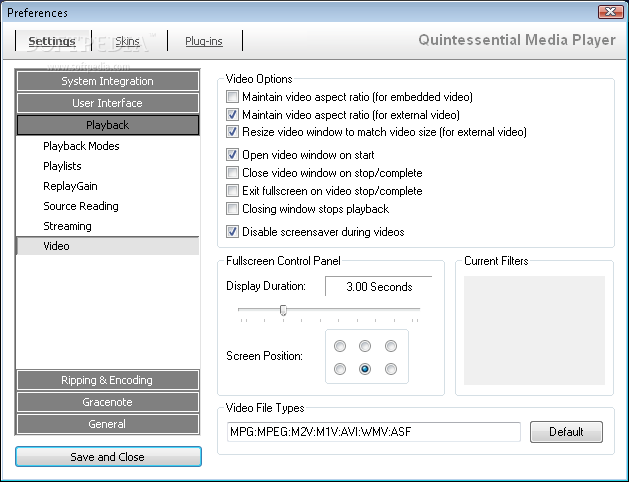Toggle Resize video window to match video size
Screen dimensions: 629x482
point(232,132)
